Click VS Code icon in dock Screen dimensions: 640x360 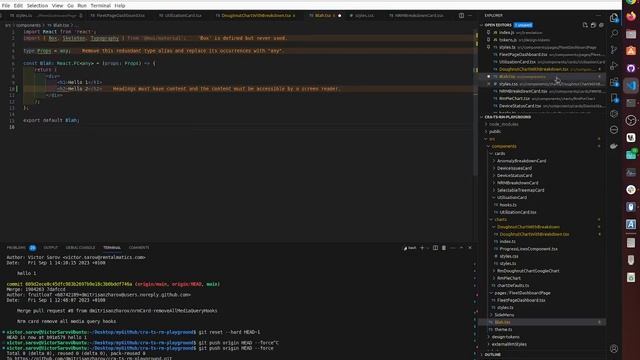click(631, 86)
